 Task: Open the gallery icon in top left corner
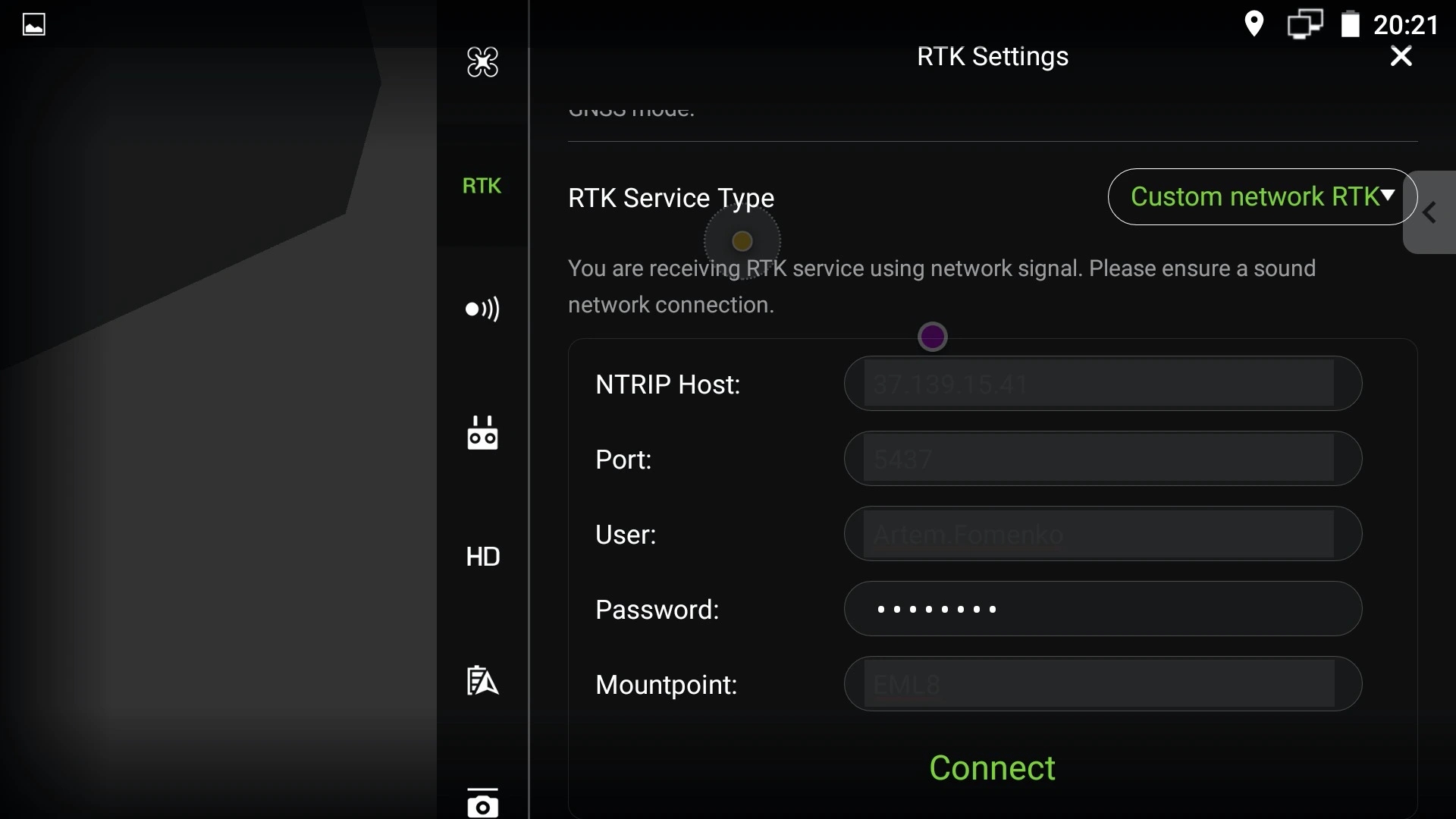pyautogui.click(x=34, y=24)
